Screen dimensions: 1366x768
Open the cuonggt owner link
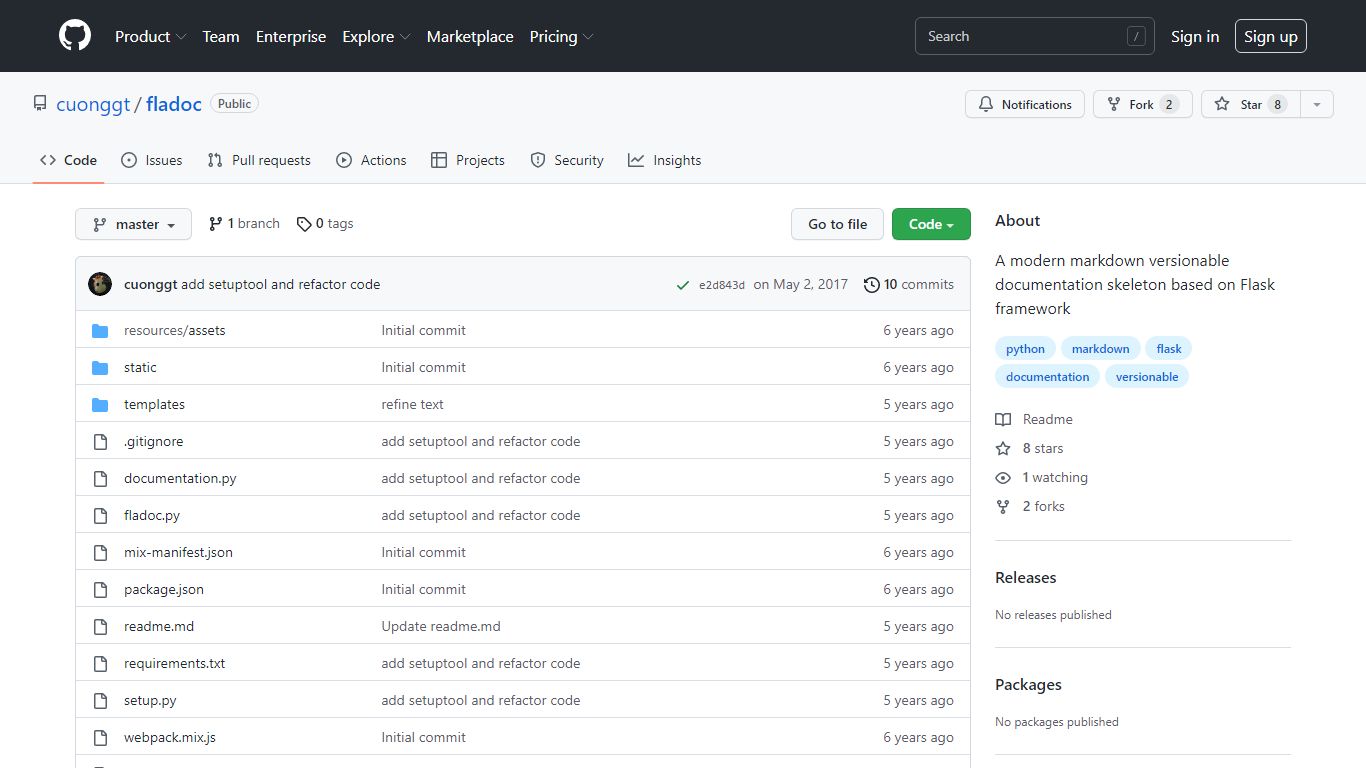click(93, 104)
